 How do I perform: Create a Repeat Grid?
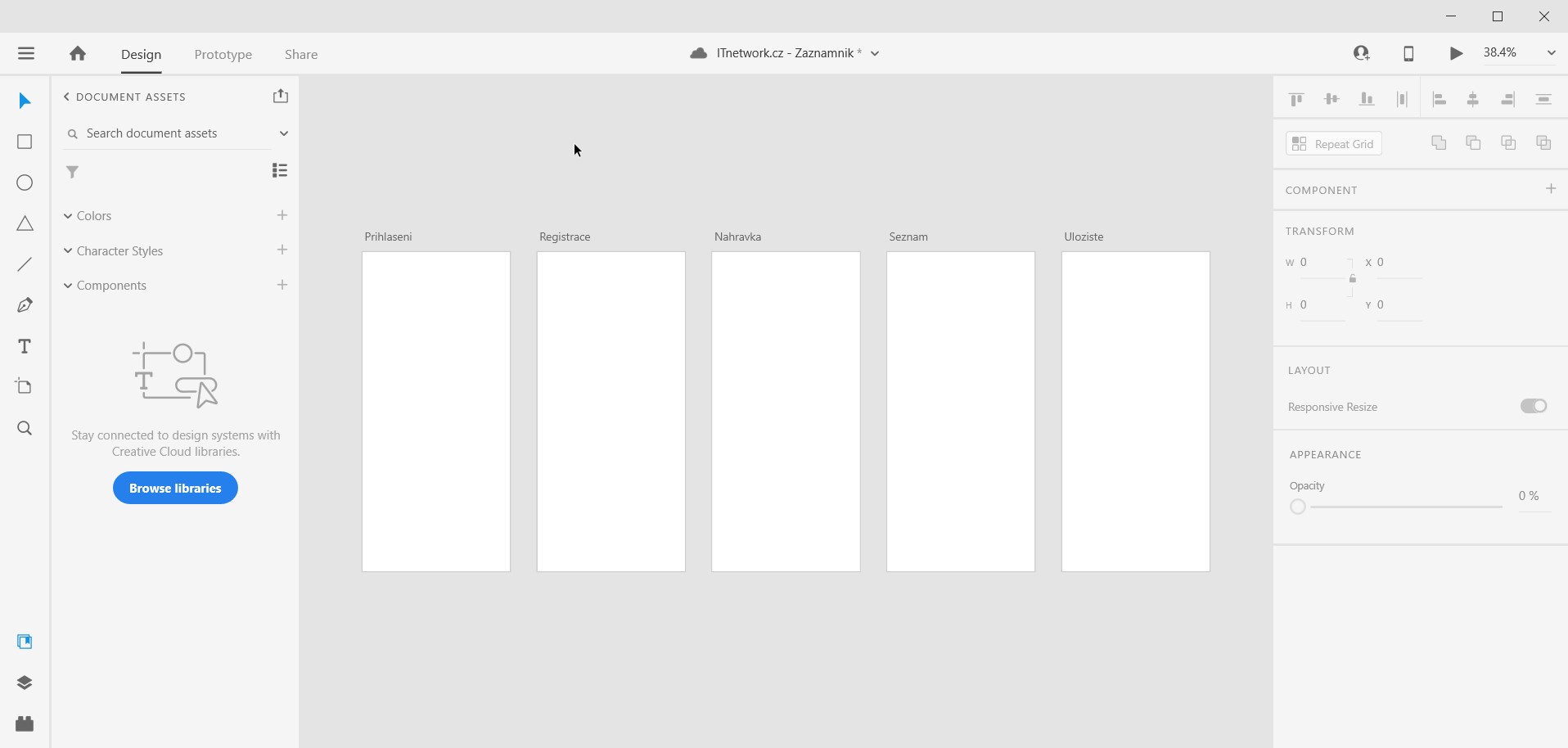pyautogui.click(x=1333, y=143)
